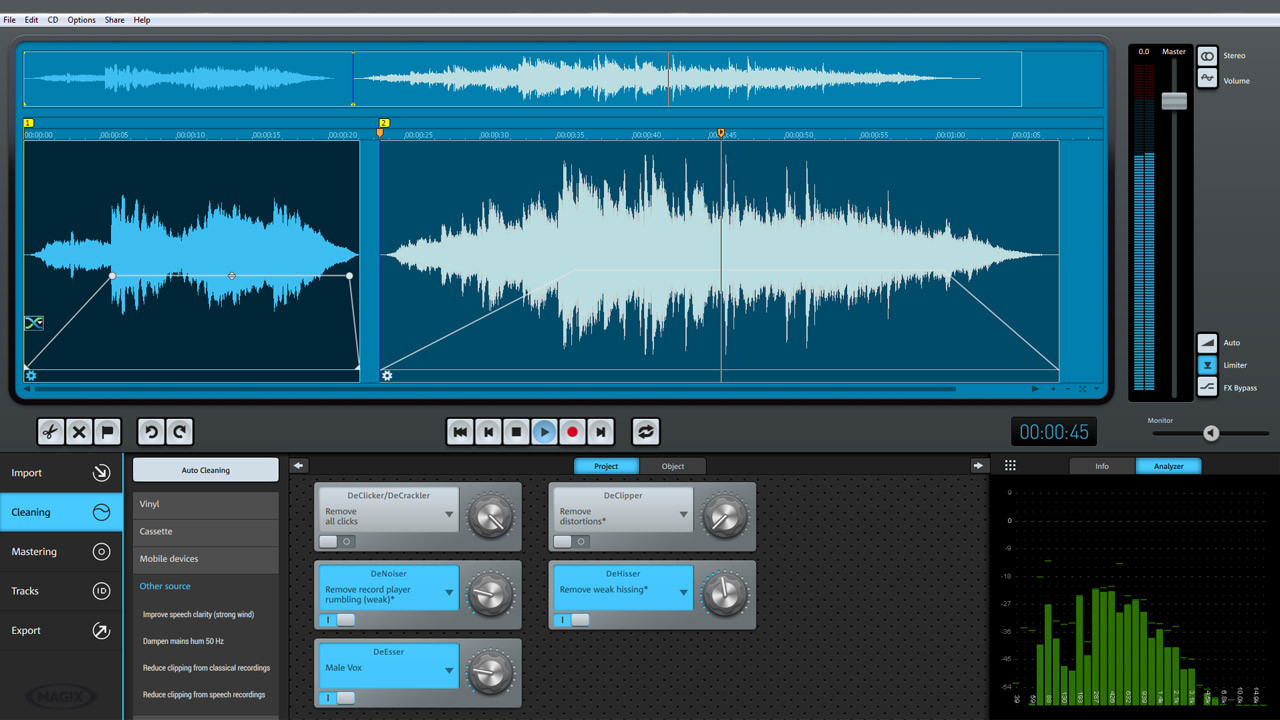Switch off the DeHisser effect

(572, 620)
